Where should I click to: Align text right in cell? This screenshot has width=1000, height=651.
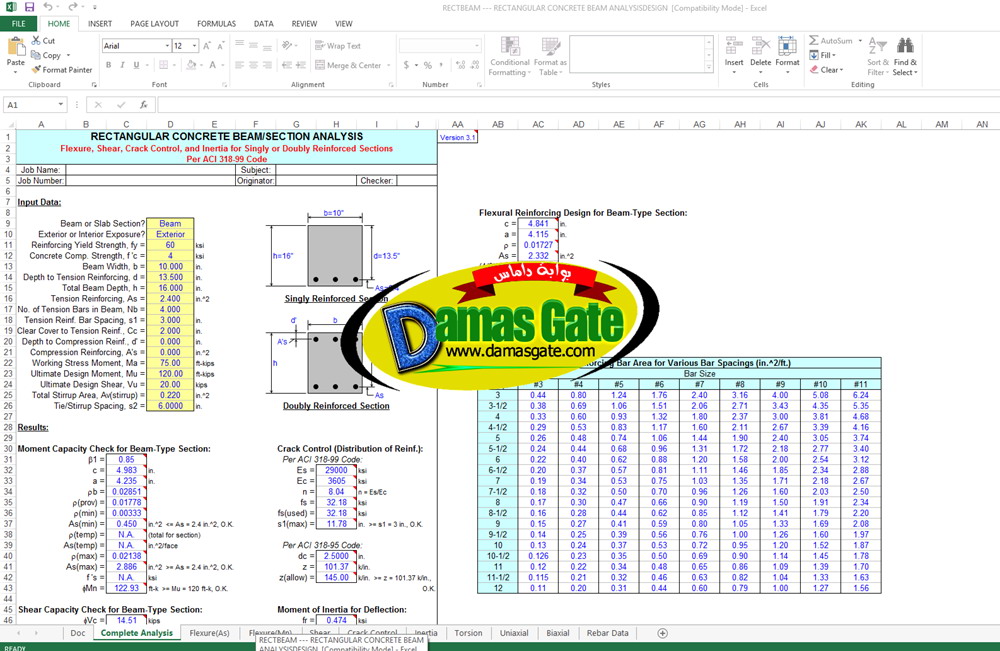267,65
